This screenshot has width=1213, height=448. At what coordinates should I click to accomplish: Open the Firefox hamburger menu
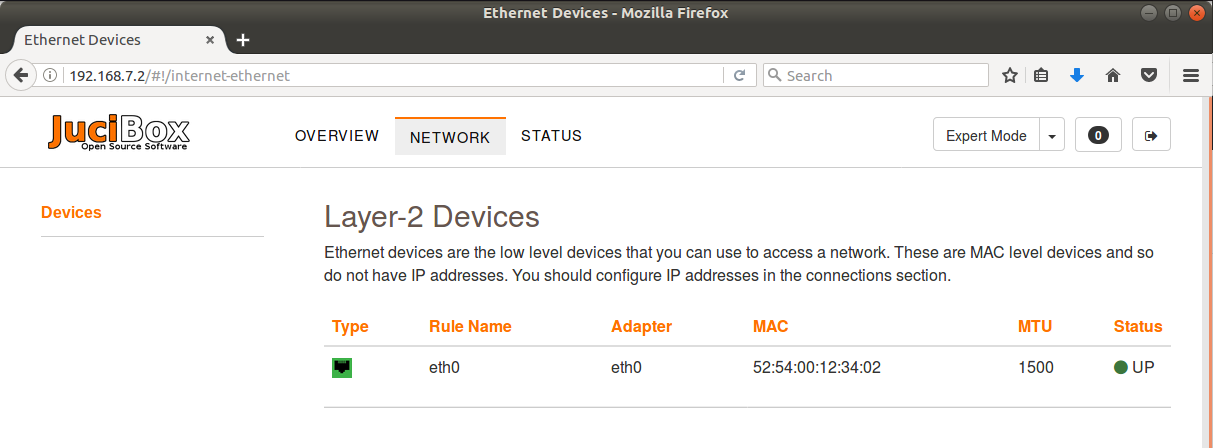coord(1191,75)
